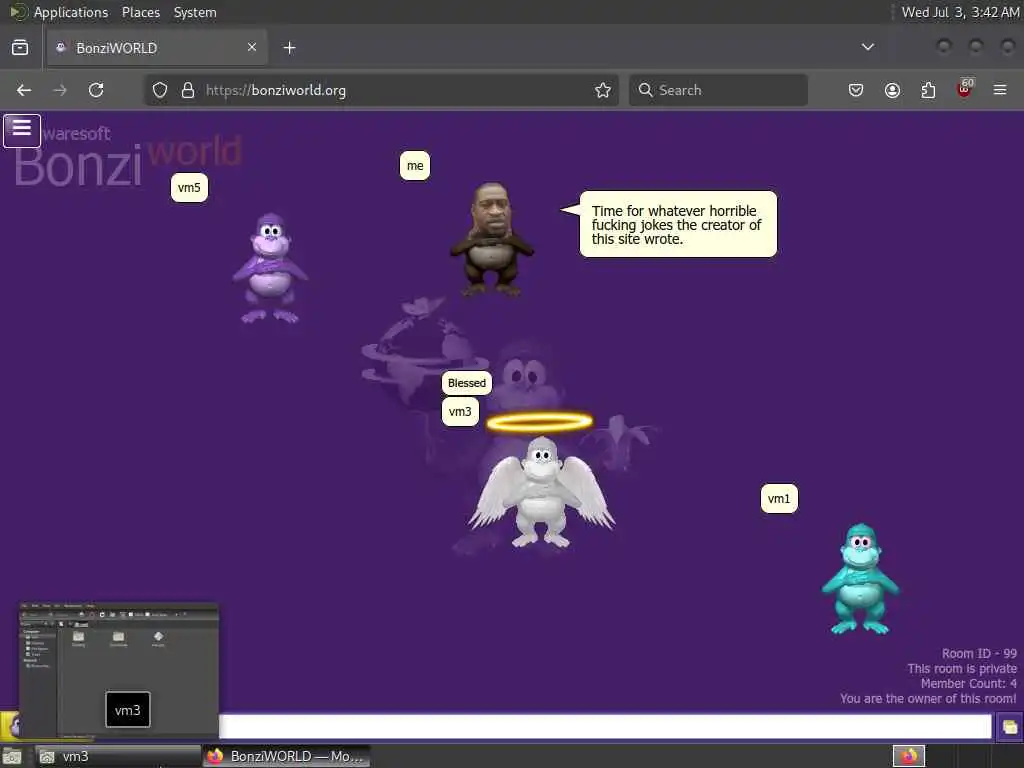The image size is (1024, 768).
Task: List all tabs dropdown arrow
Action: pyautogui.click(x=867, y=47)
